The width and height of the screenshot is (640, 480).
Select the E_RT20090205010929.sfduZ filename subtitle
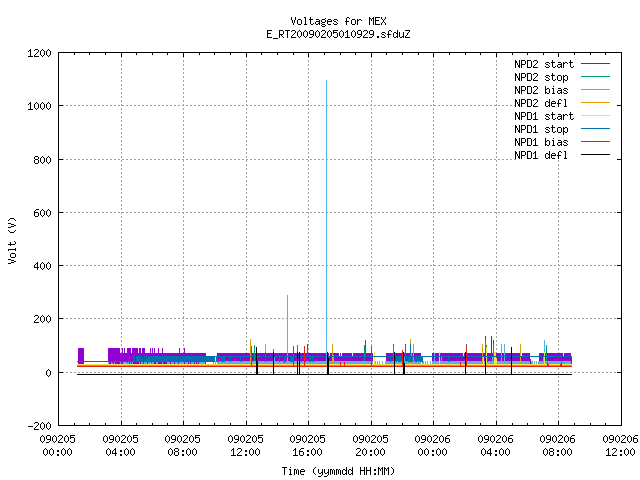[338, 34]
